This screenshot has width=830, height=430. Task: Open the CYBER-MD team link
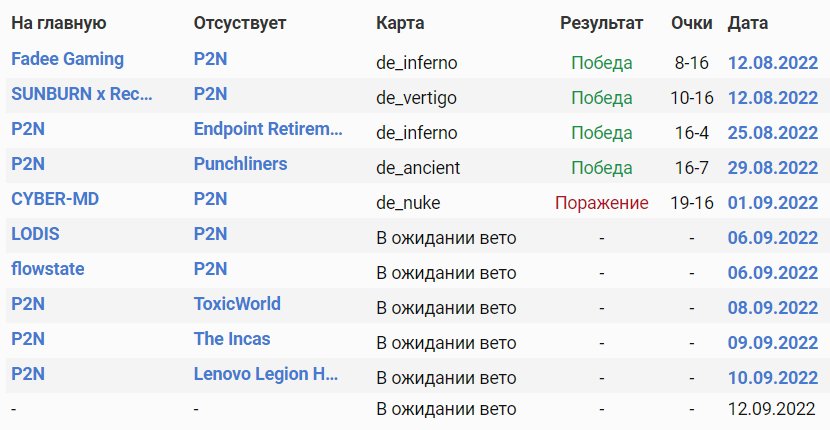pyautogui.click(x=55, y=199)
